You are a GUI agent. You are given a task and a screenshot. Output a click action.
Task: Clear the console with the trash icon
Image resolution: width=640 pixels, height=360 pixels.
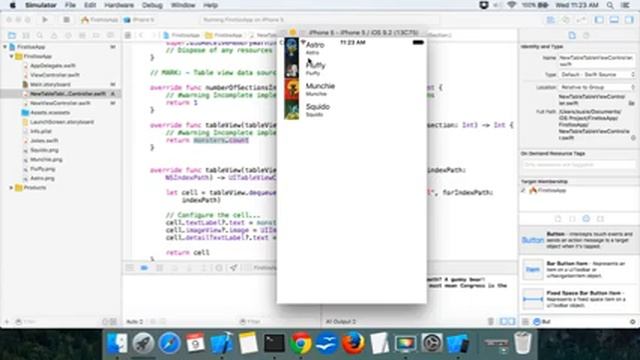coord(491,322)
